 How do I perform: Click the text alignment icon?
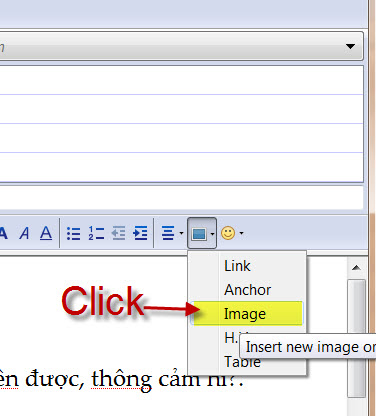coord(168,233)
